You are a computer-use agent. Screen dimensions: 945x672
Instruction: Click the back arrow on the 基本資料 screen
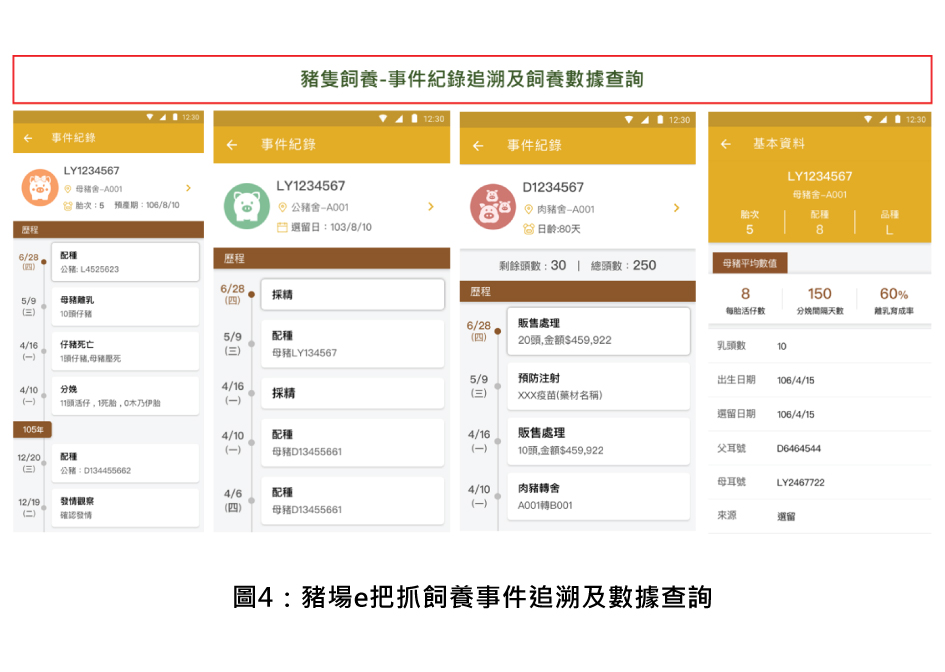(725, 143)
